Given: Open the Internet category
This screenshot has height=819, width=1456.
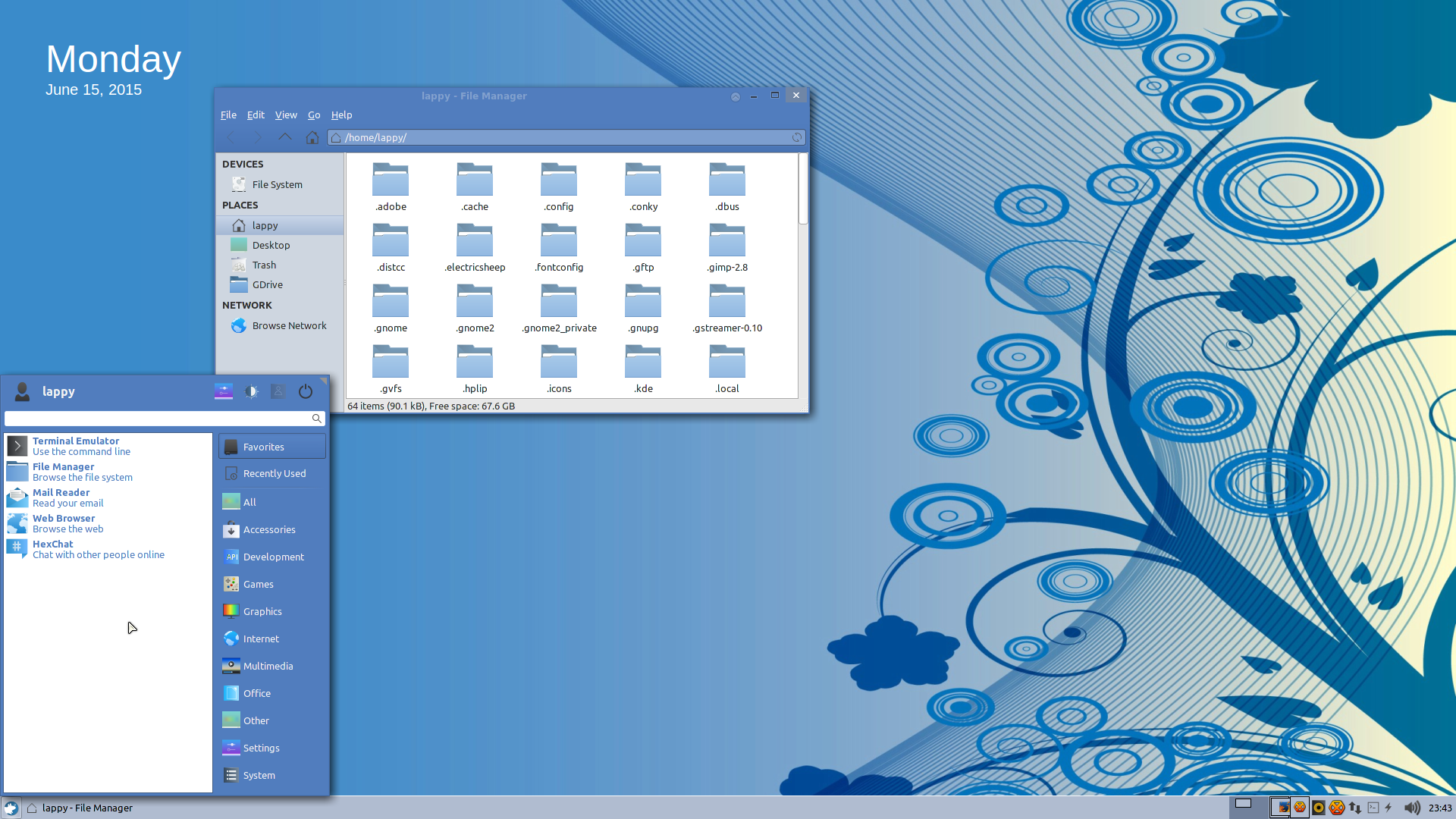Looking at the screenshot, I should coord(272,639).
